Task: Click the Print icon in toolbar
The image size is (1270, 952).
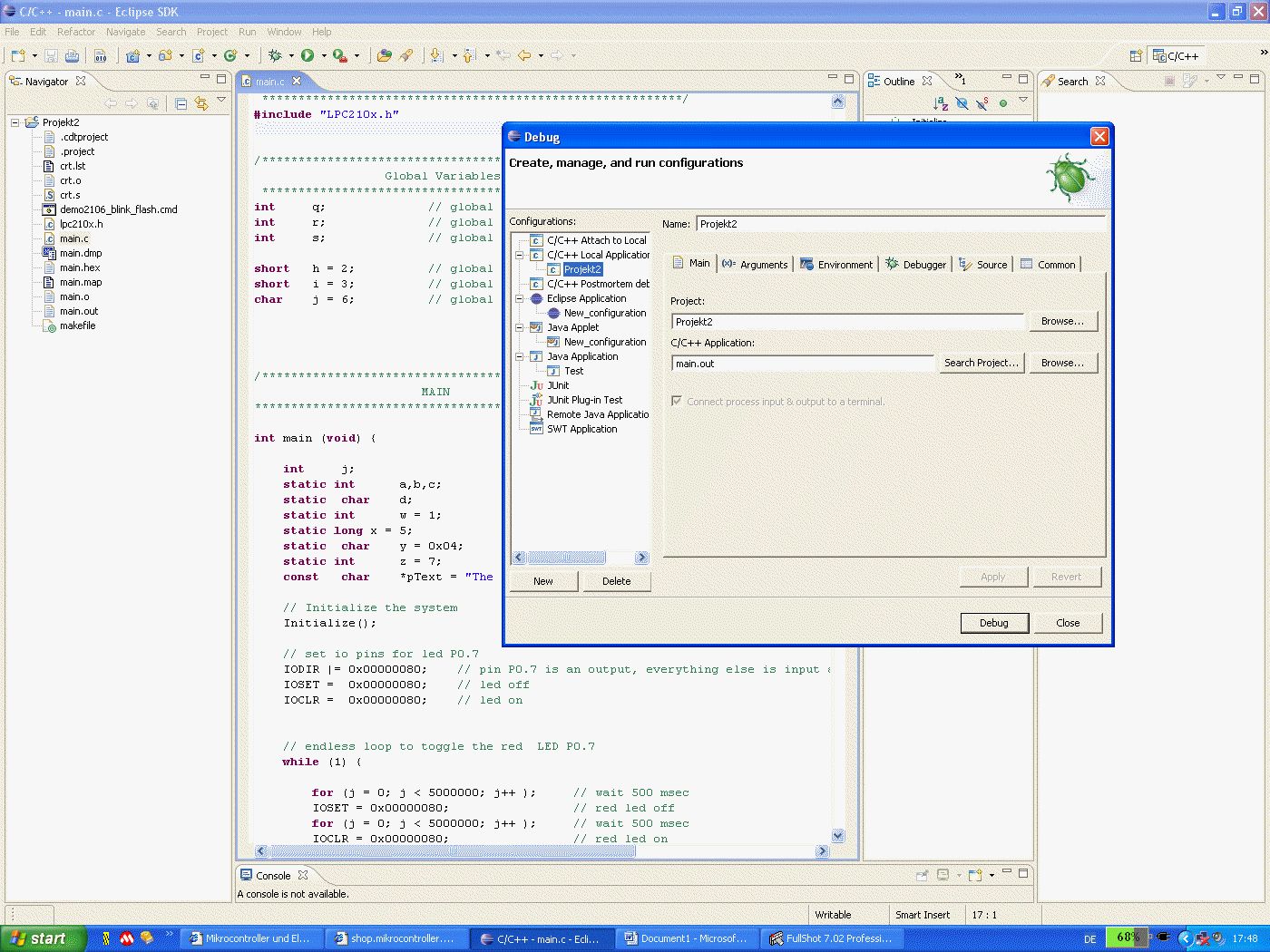Action: [73, 56]
